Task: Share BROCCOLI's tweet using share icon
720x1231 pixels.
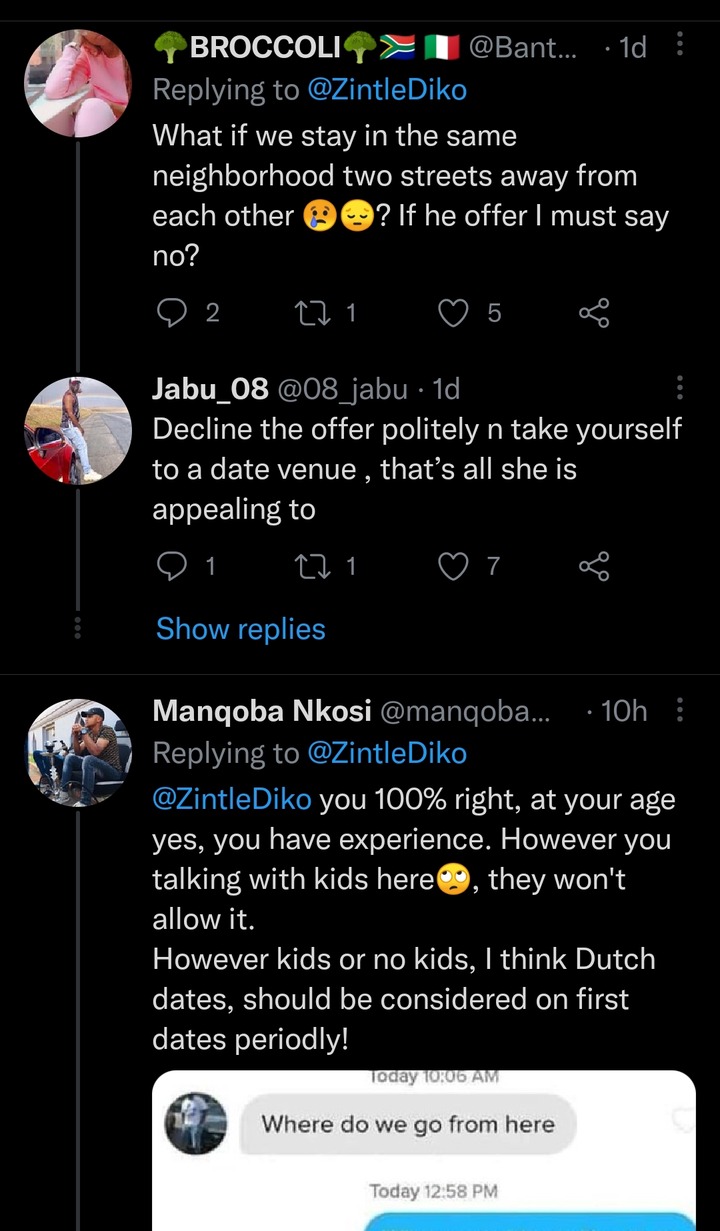Action: tap(594, 313)
